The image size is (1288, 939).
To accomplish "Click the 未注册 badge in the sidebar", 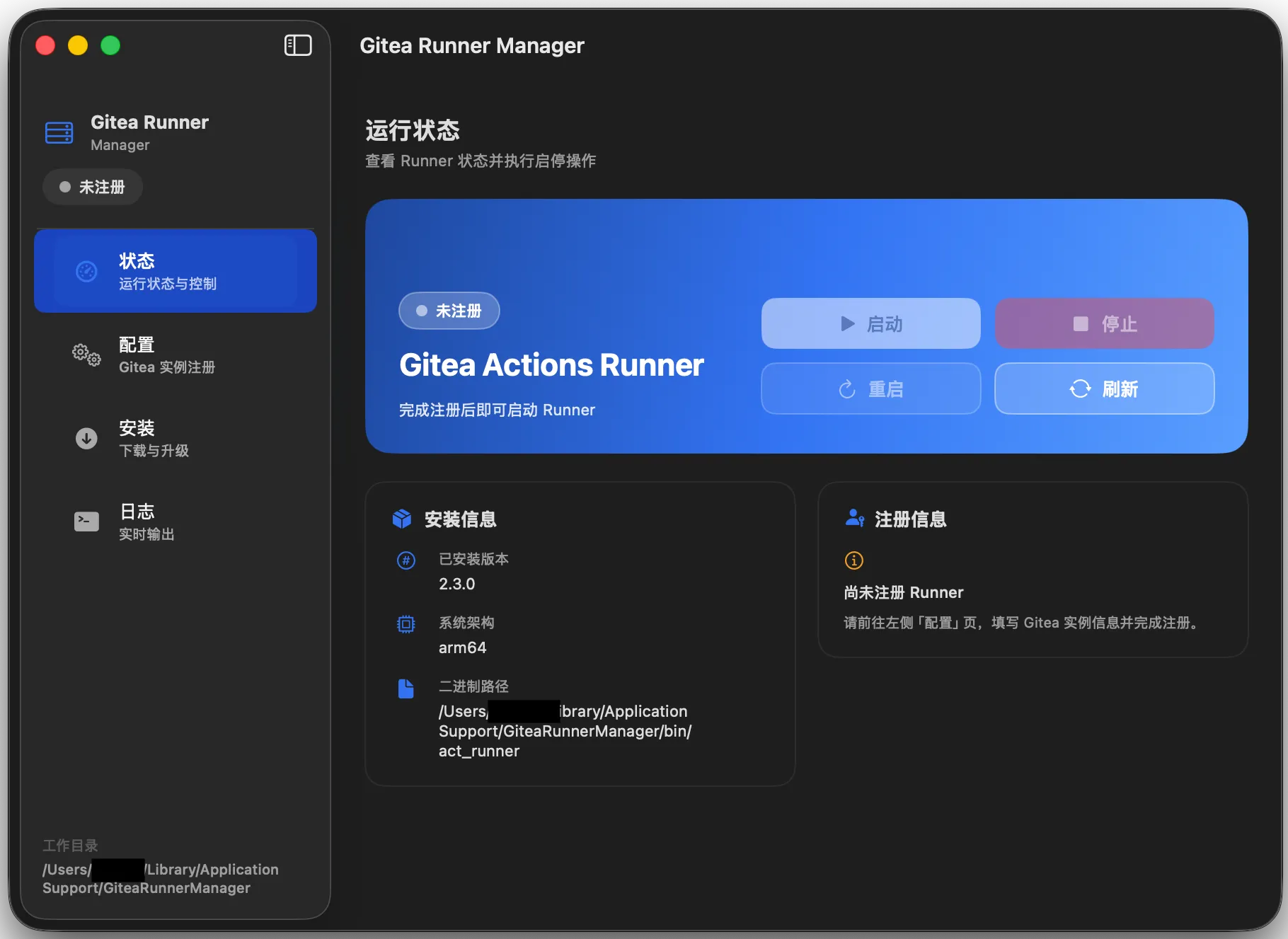I will click(x=93, y=187).
